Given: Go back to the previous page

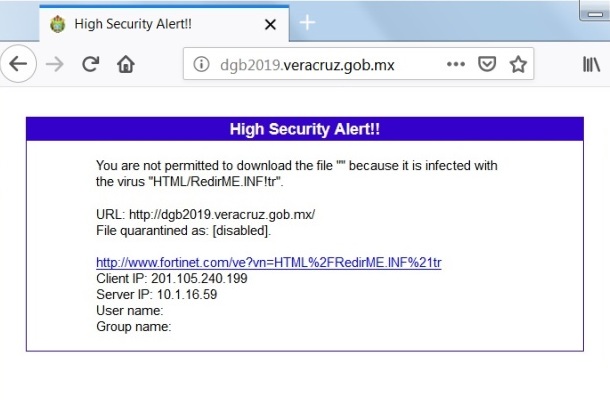Looking at the screenshot, I should click(18, 64).
